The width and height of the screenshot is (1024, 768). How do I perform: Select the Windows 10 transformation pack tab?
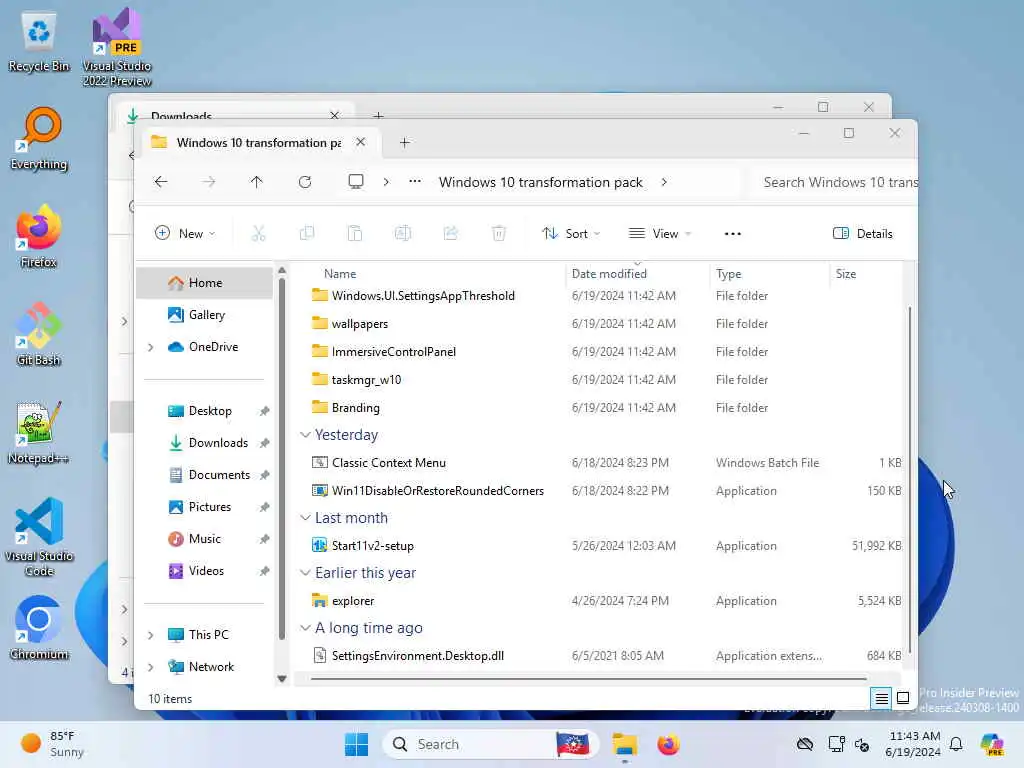[x=259, y=143]
